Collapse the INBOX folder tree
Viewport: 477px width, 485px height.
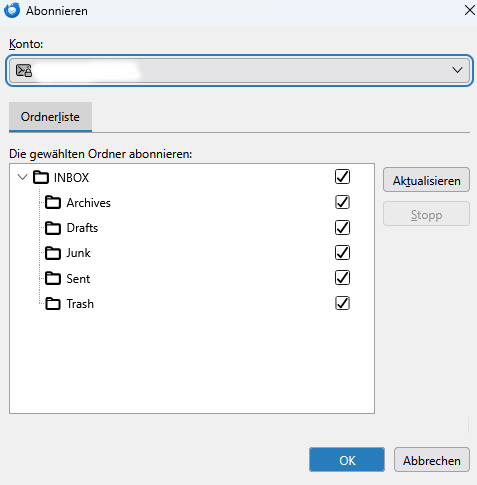[x=22, y=177]
